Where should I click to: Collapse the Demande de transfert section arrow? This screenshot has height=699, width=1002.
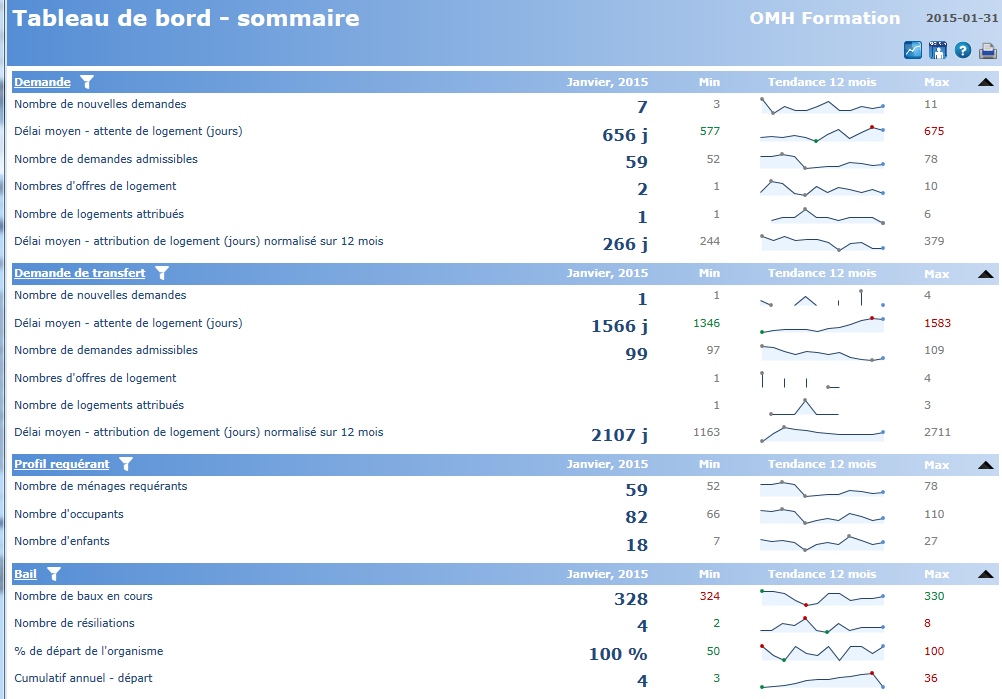(986, 274)
